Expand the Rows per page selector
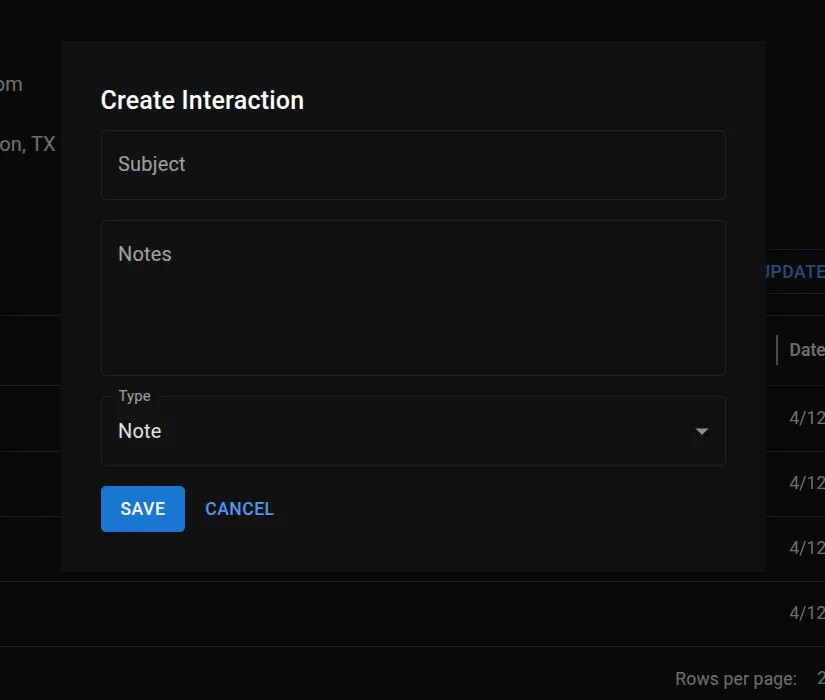This screenshot has width=825, height=700. (x=818, y=678)
